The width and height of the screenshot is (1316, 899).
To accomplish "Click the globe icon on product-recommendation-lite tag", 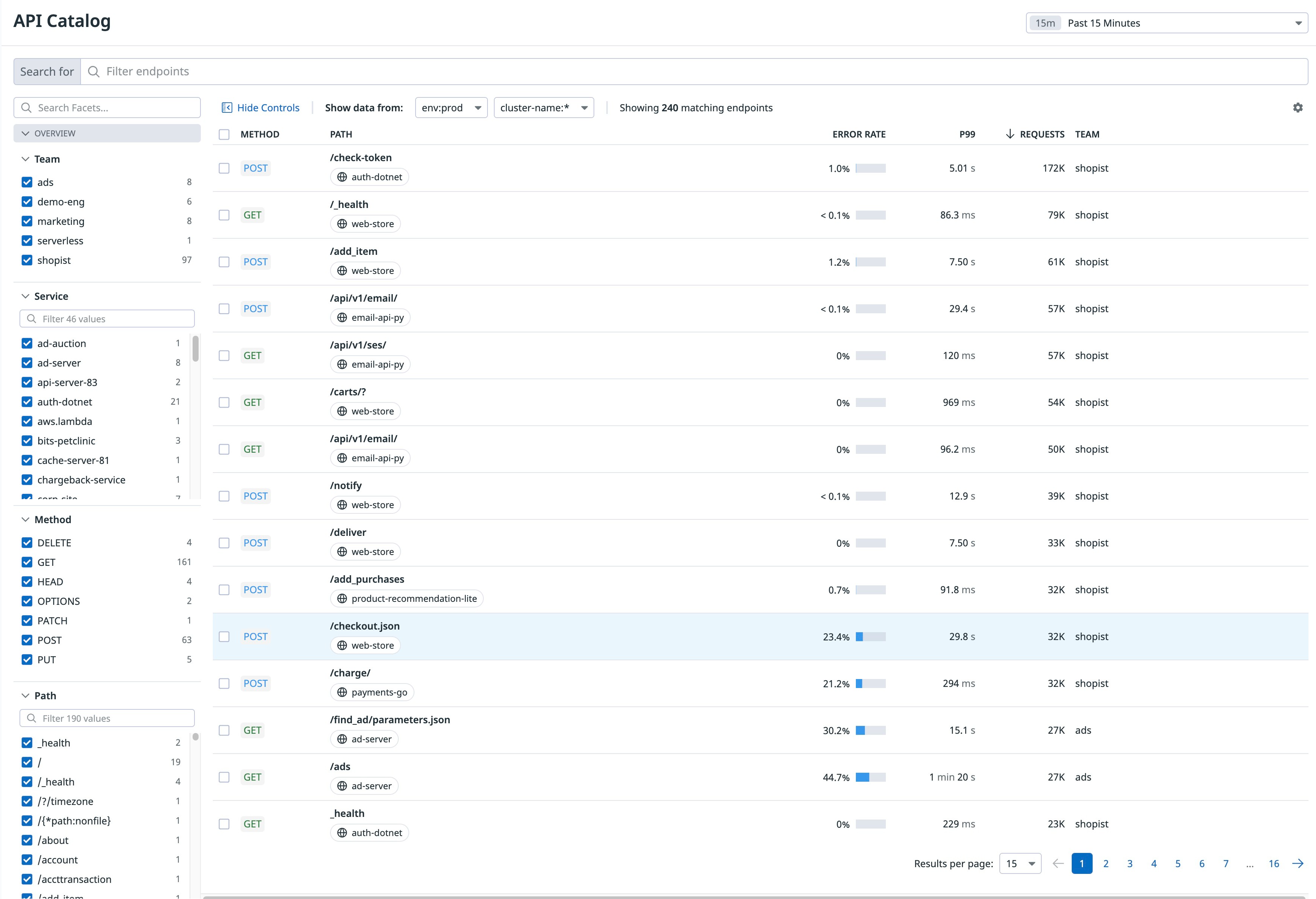I will (342, 598).
